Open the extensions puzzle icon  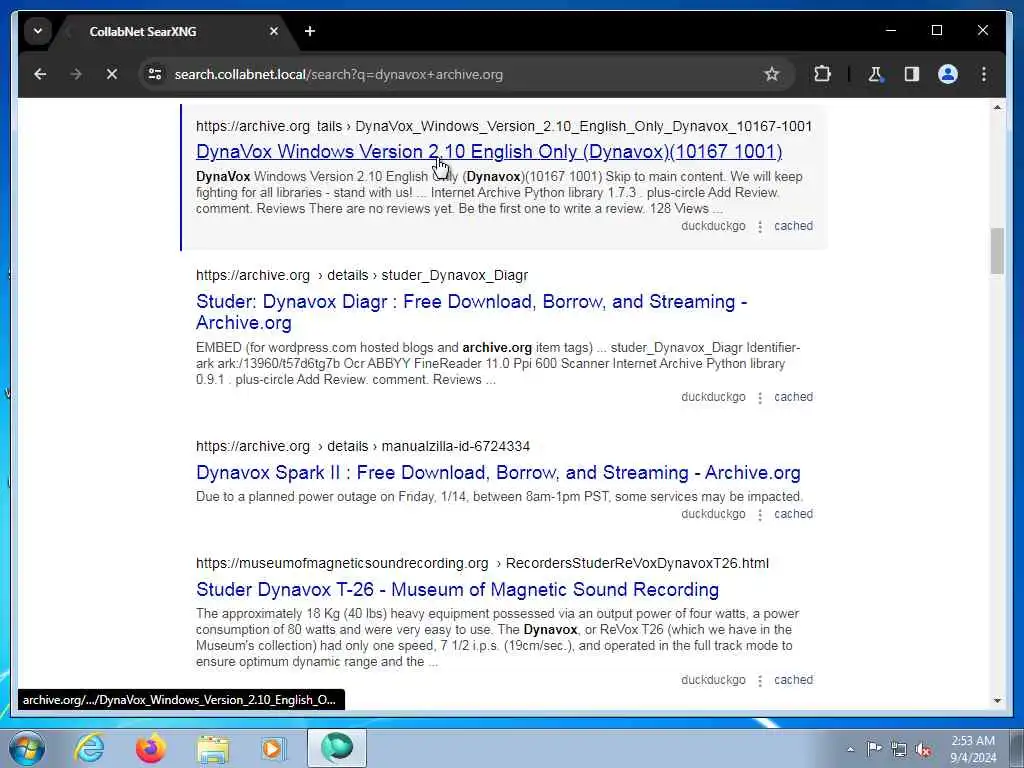(x=822, y=74)
